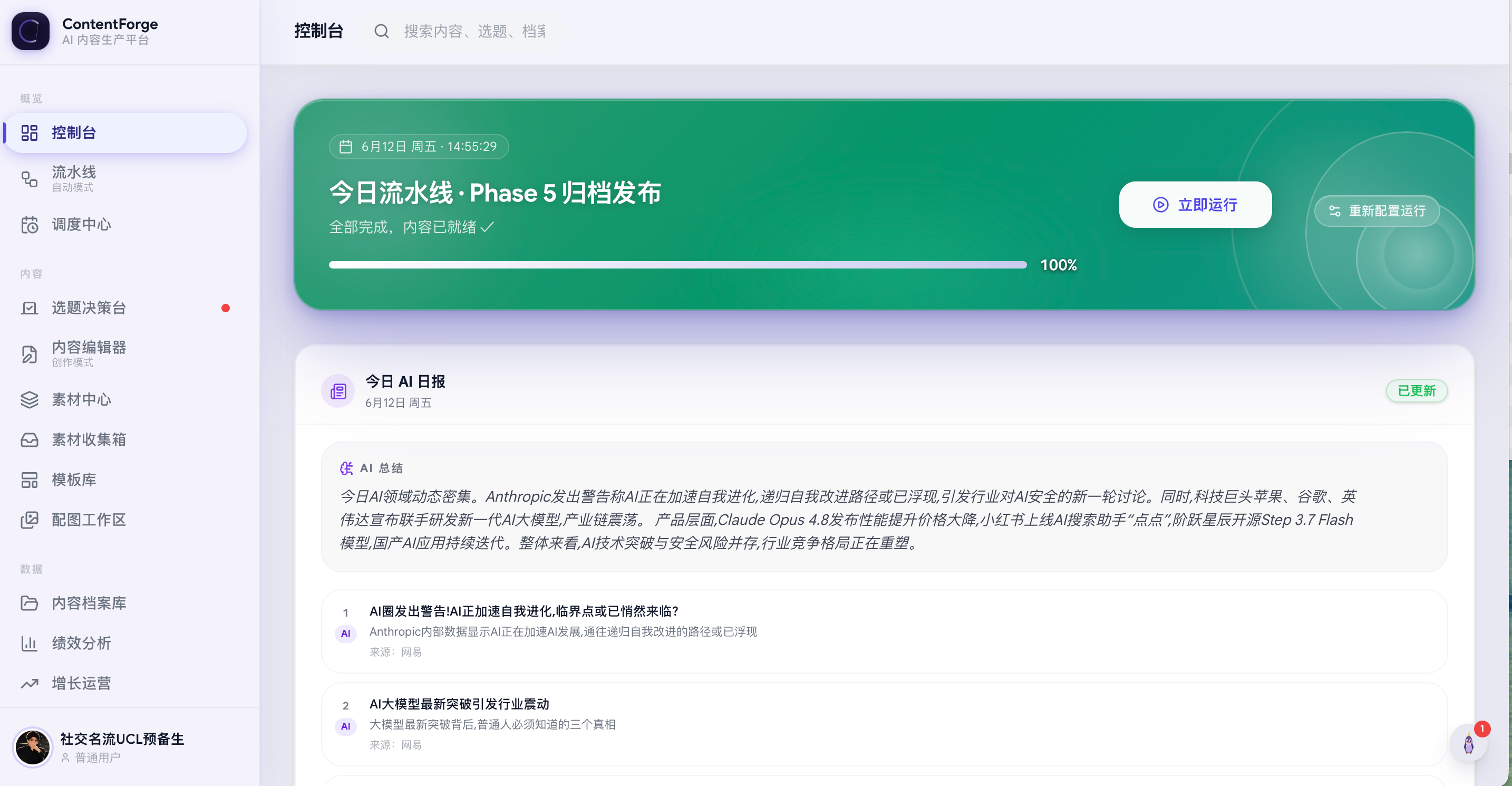Click the 绩效分析 bar chart icon
1512x786 pixels.
coord(30,643)
